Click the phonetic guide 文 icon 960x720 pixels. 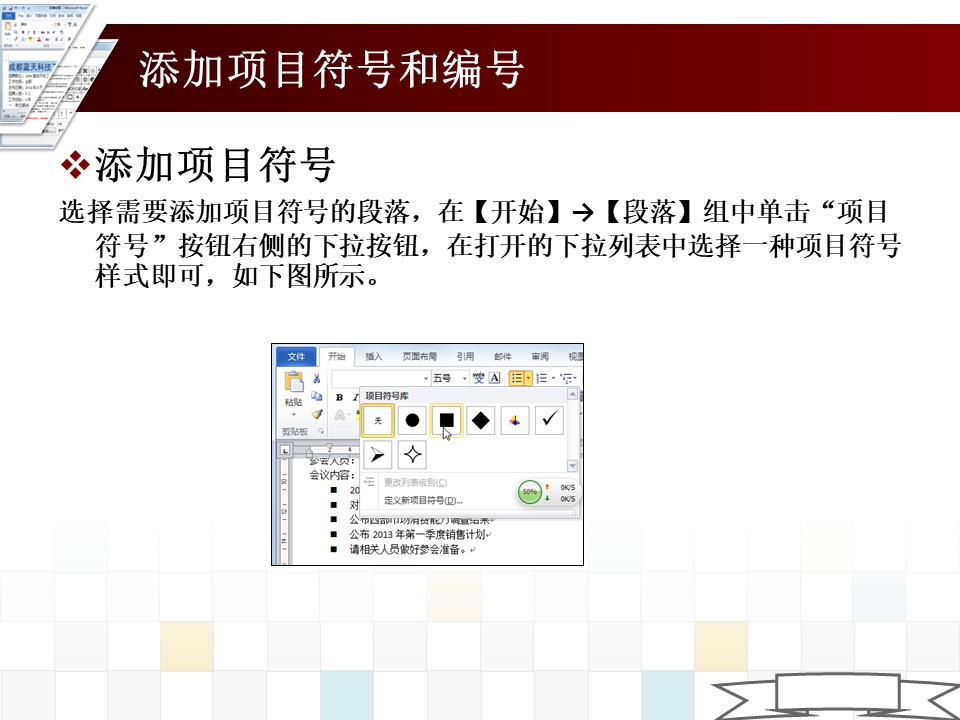click(x=479, y=378)
